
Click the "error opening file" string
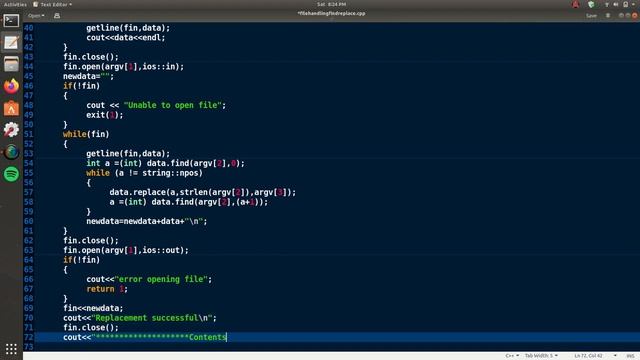pos(161,279)
